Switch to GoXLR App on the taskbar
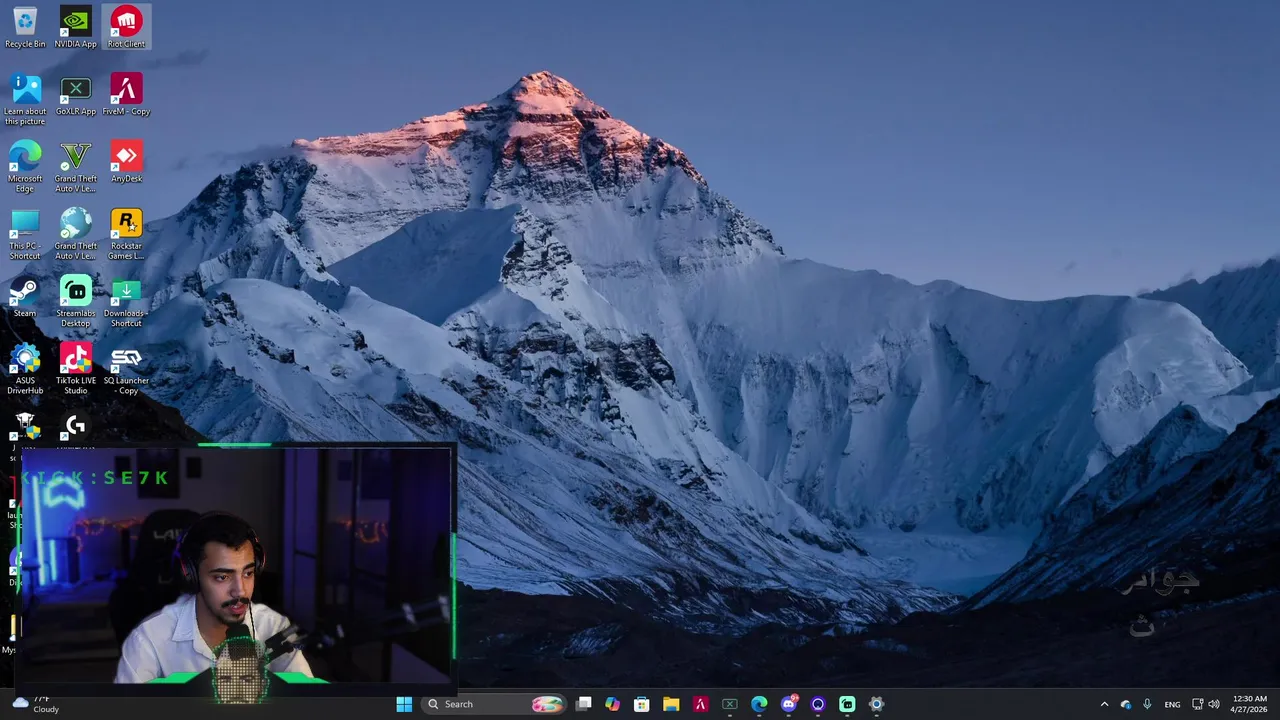This screenshot has height=720, width=1280. (730, 704)
